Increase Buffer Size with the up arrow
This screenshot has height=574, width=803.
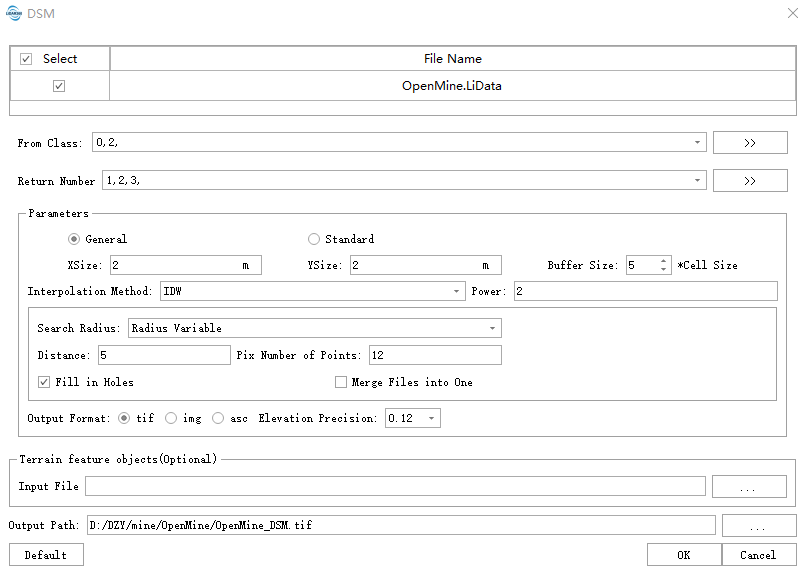664,261
